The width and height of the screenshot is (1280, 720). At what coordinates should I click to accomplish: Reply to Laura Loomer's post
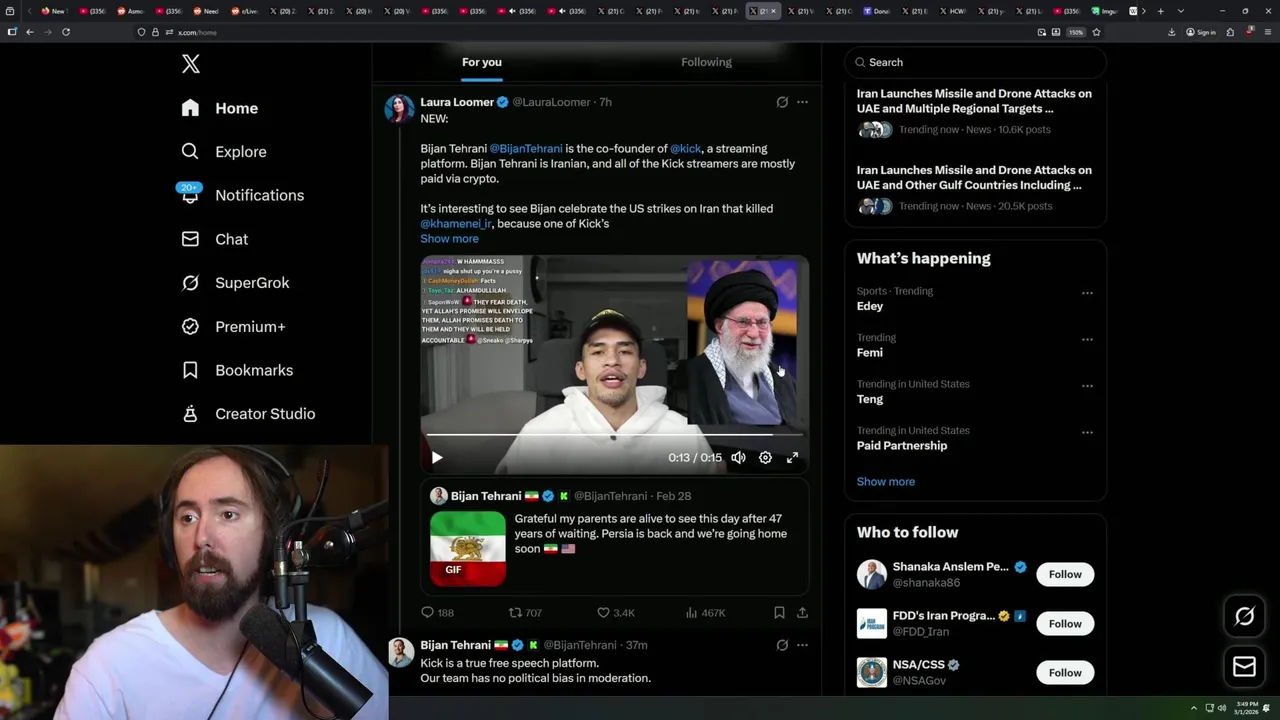tap(437, 612)
